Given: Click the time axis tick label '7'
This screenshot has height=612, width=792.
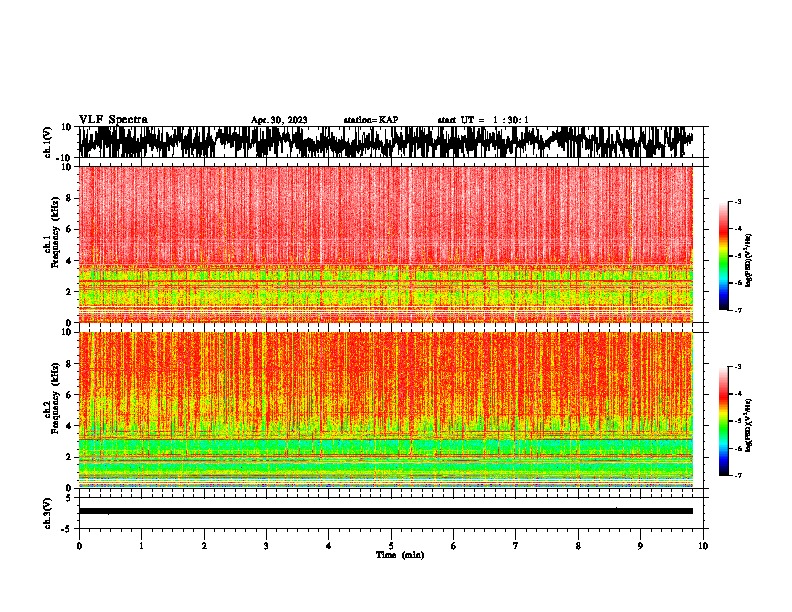Looking at the screenshot, I should point(516,546).
